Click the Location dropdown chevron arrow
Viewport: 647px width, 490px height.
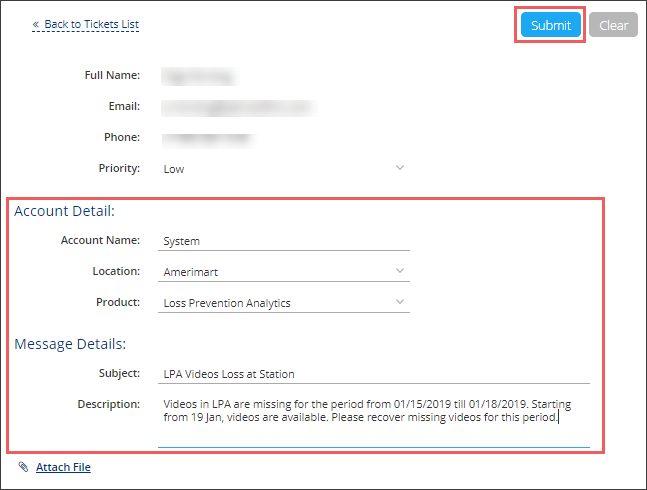400,271
